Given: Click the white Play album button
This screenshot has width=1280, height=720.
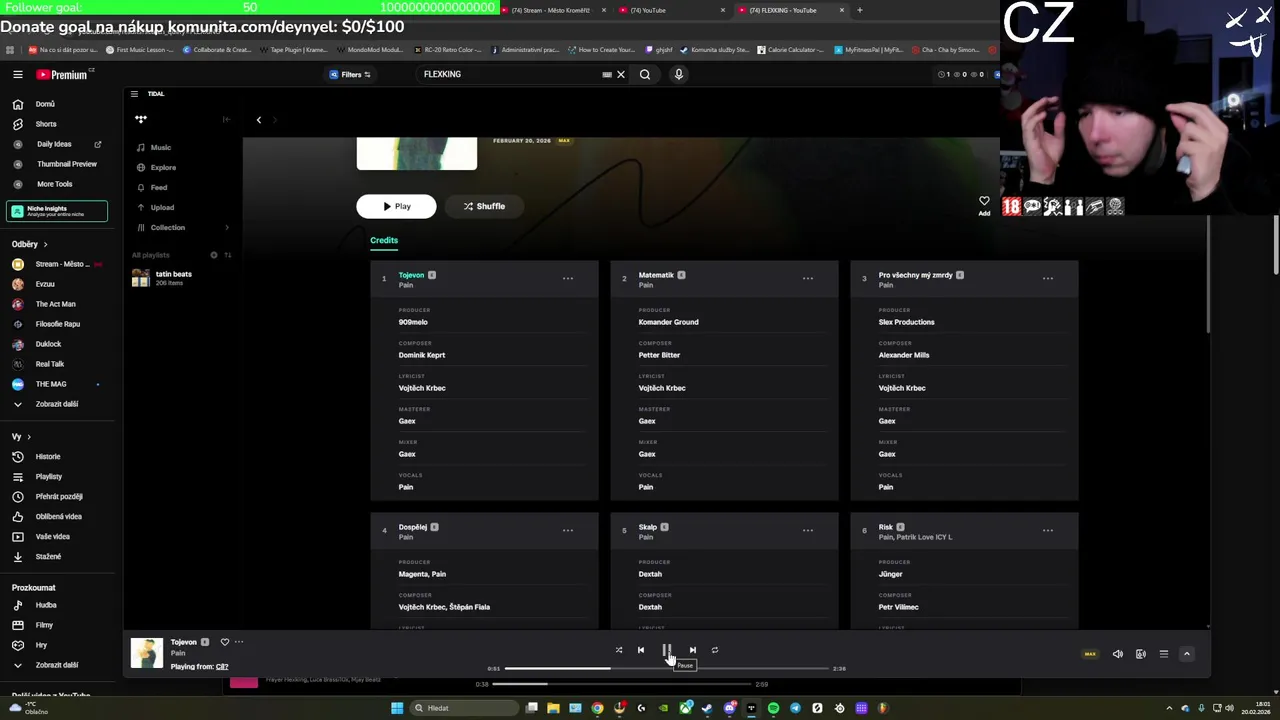Looking at the screenshot, I should click(x=396, y=206).
